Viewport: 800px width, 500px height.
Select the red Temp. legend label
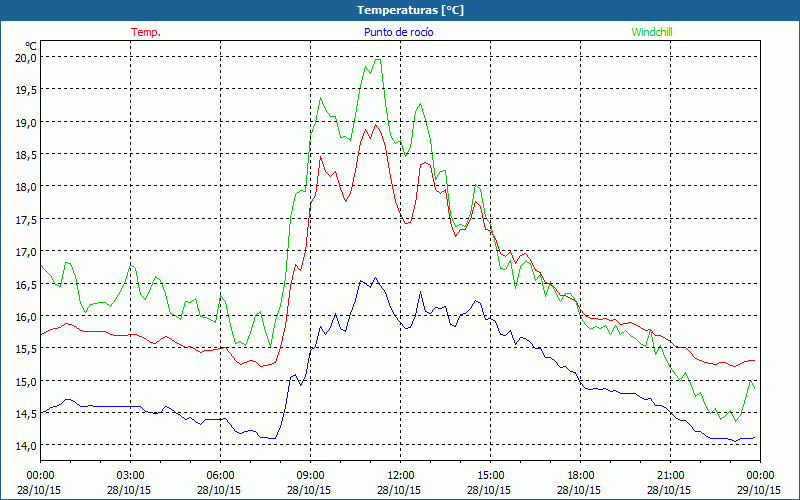(146, 32)
